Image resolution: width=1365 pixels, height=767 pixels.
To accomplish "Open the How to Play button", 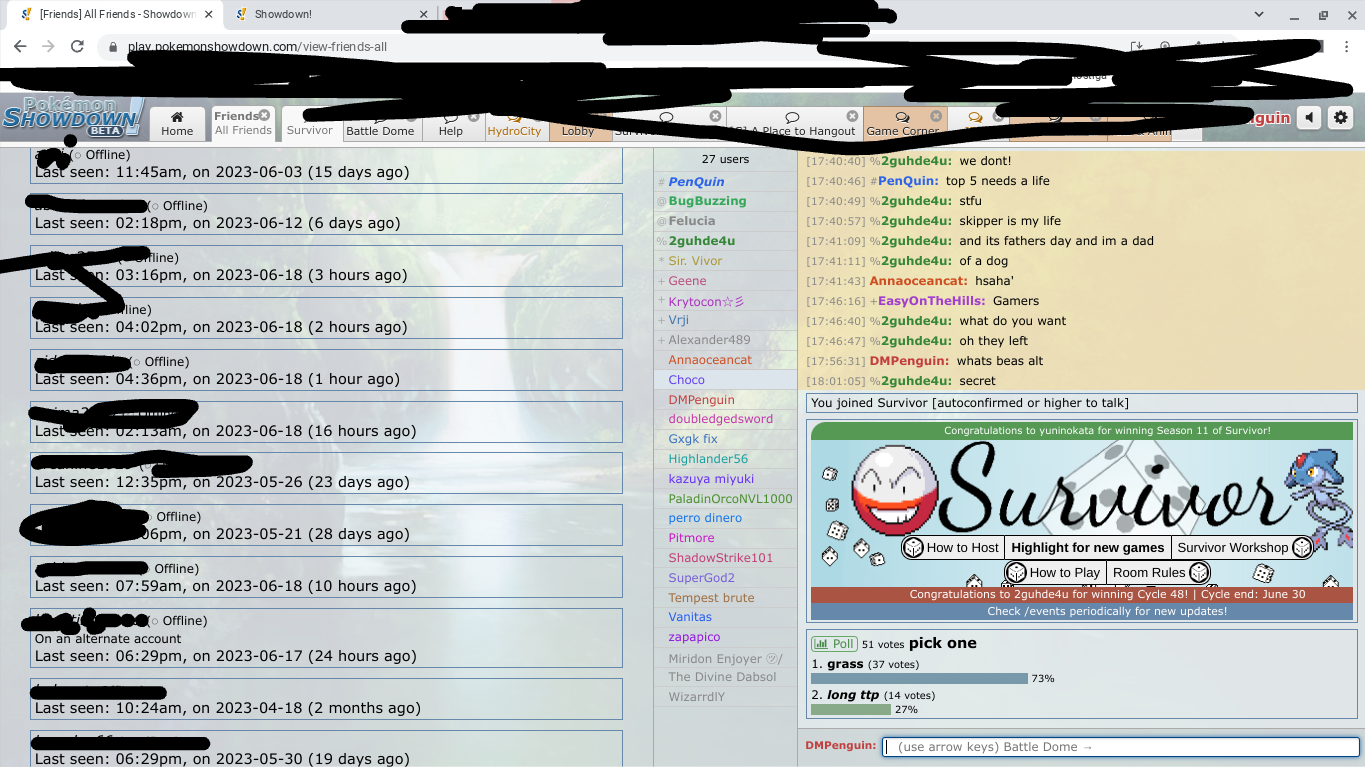I will click(1054, 572).
